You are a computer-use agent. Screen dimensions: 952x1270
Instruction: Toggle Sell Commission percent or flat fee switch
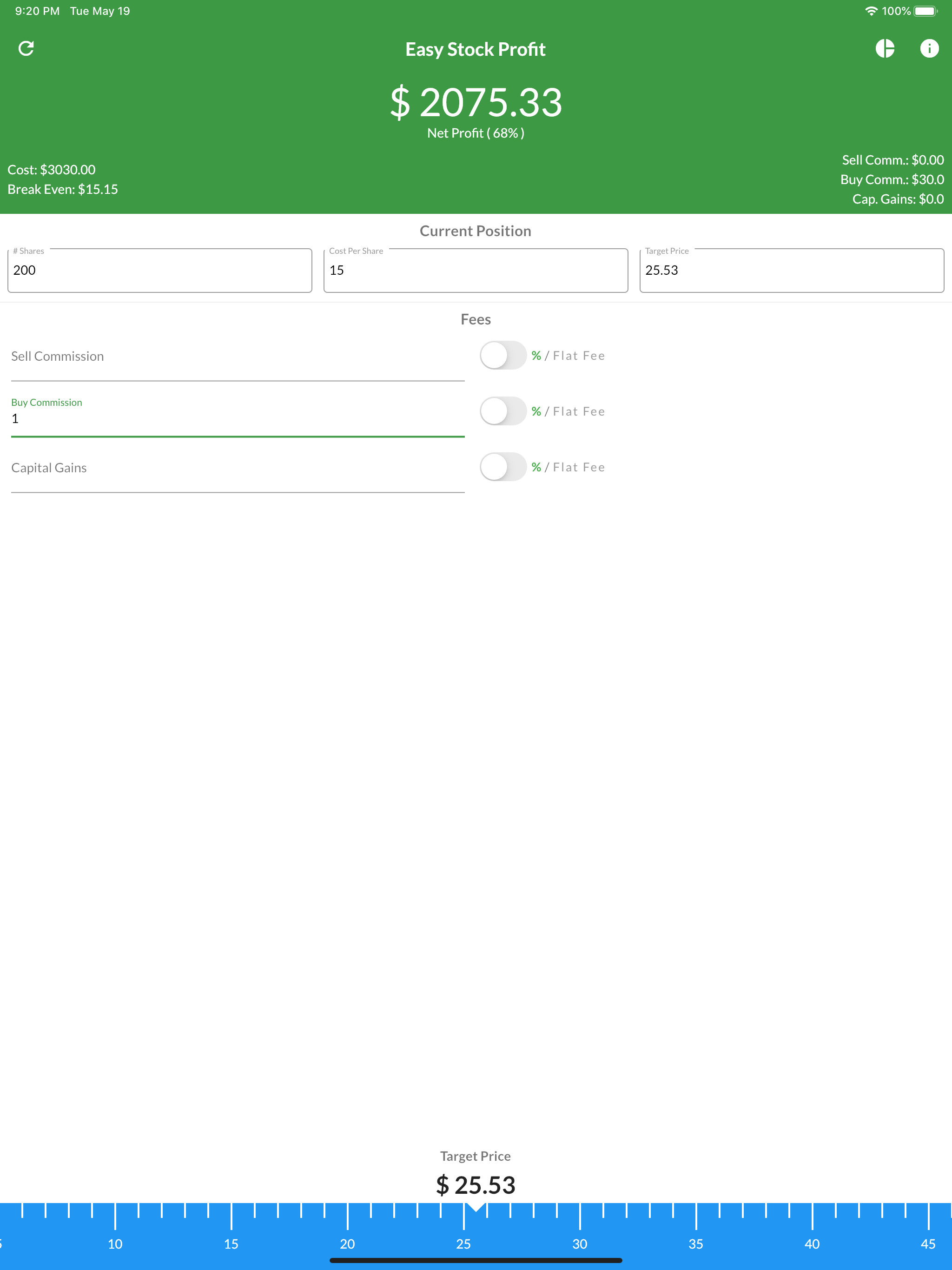pos(503,356)
